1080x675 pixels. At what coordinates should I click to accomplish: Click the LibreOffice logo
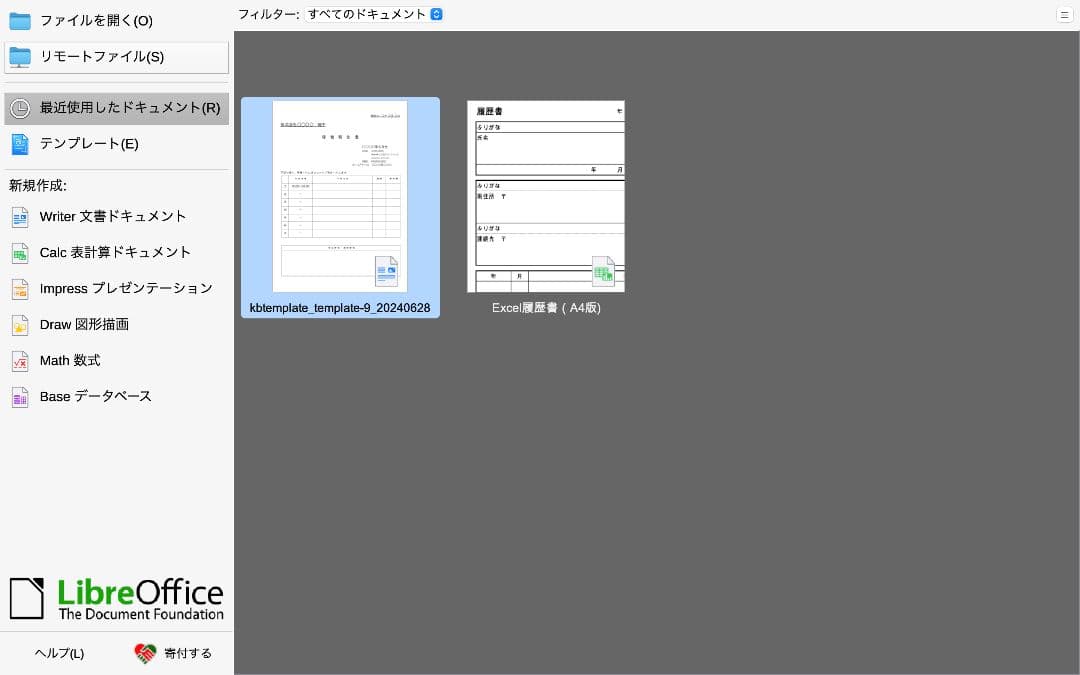(116, 598)
